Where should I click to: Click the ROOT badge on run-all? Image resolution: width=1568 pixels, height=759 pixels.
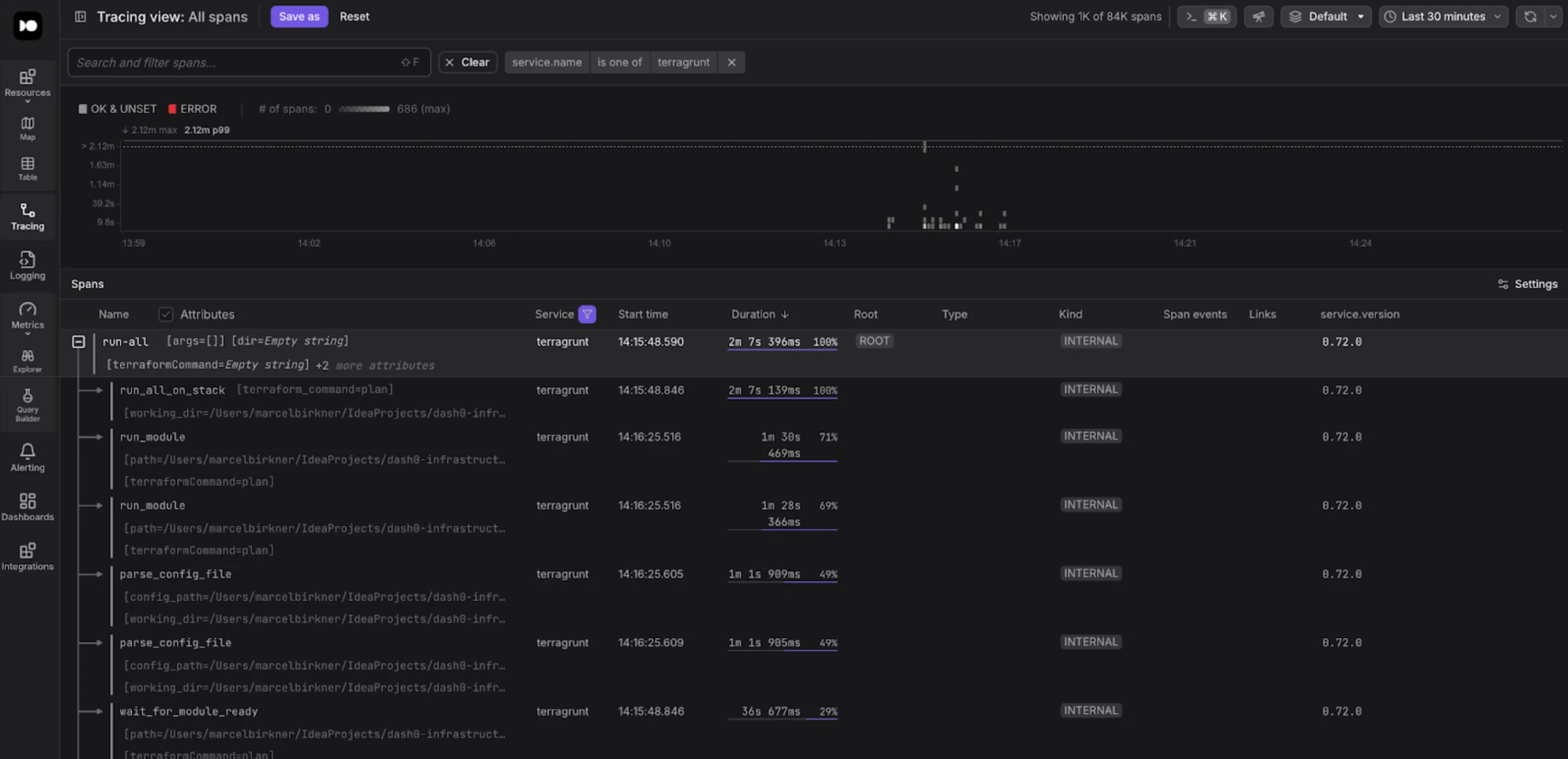click(874, 341)
